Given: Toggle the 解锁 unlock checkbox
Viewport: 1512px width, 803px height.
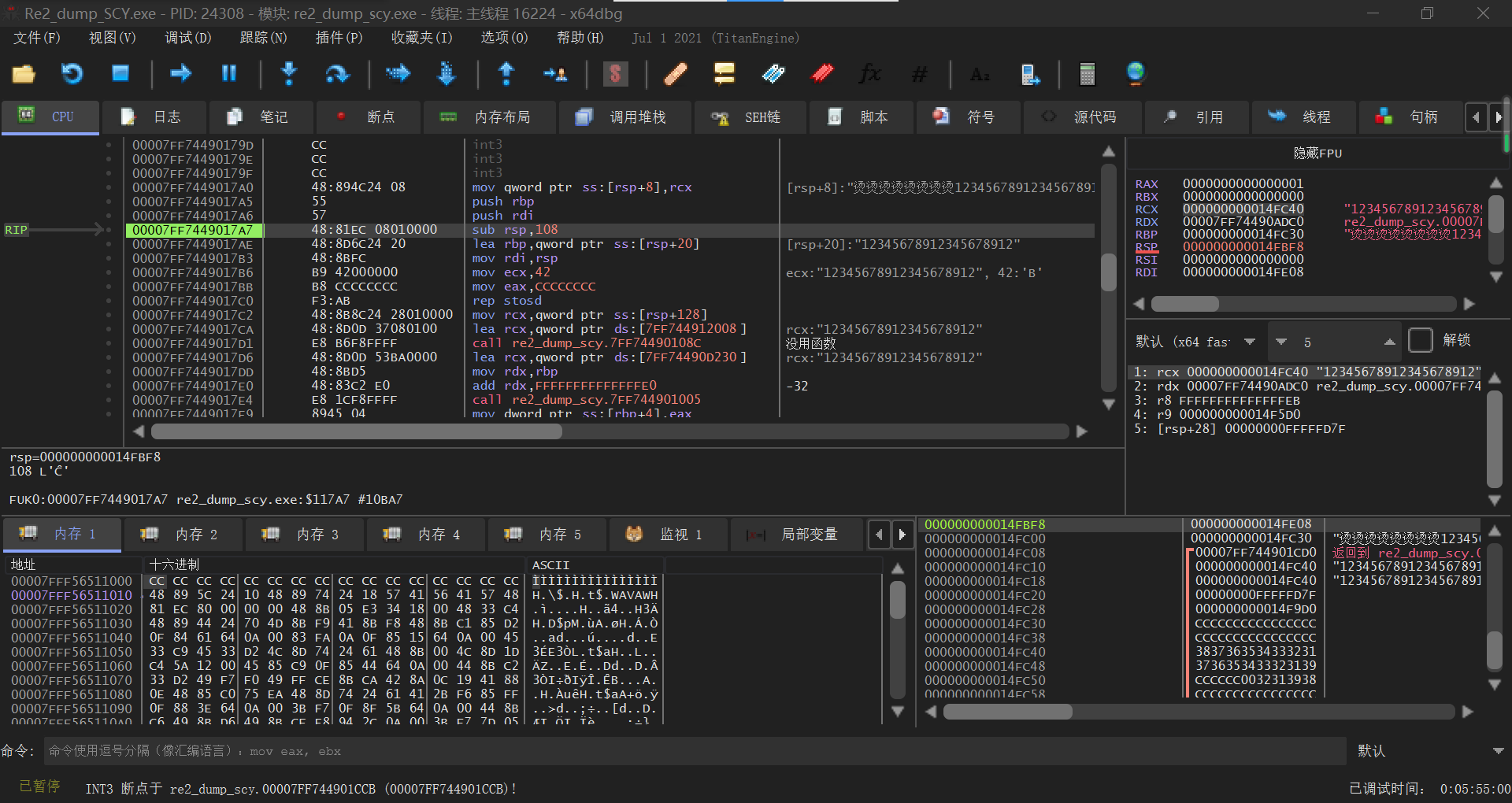Looking at the screenshot, I should (x=1420, y=341).
